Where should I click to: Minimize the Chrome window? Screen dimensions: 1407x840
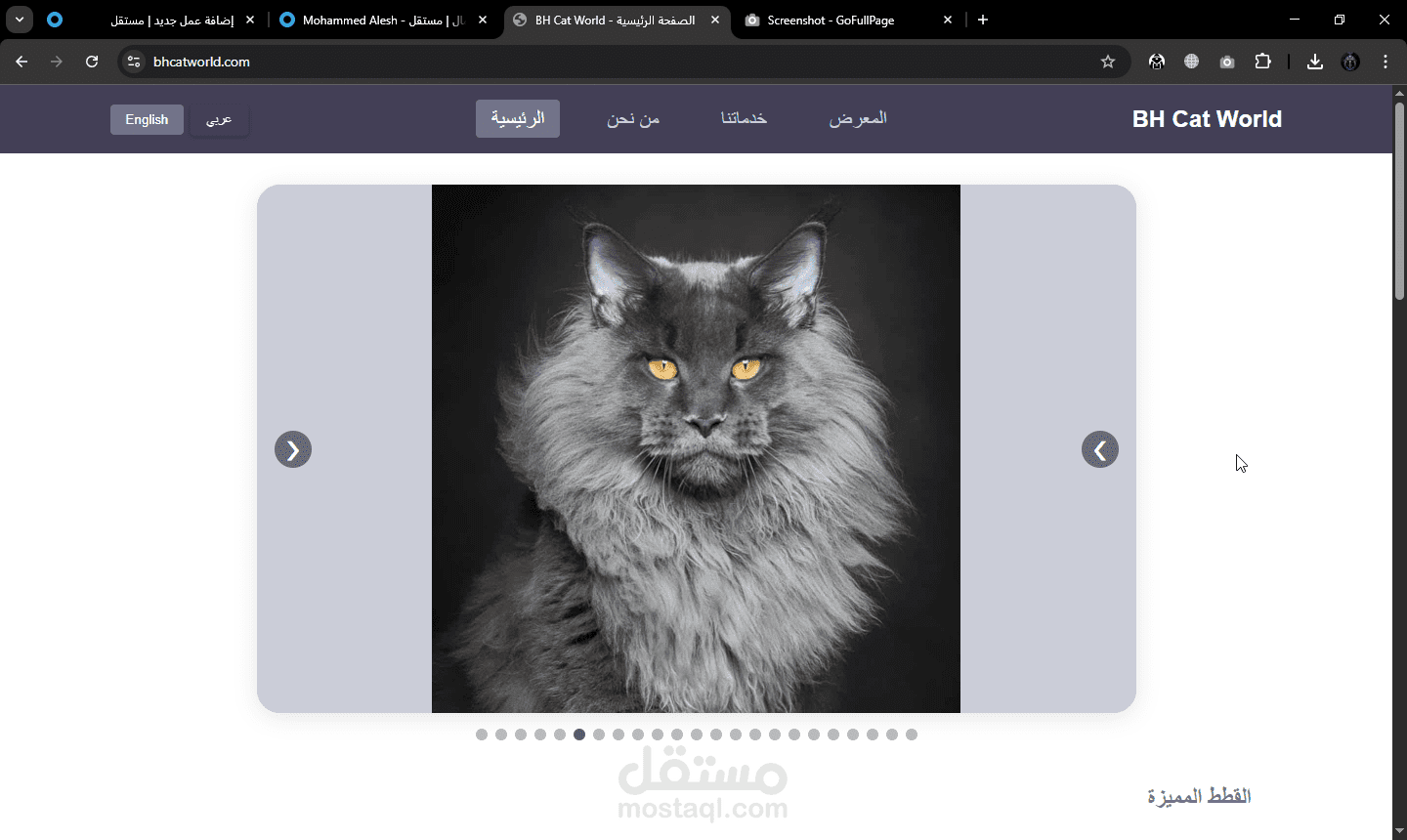(1295, 20)
